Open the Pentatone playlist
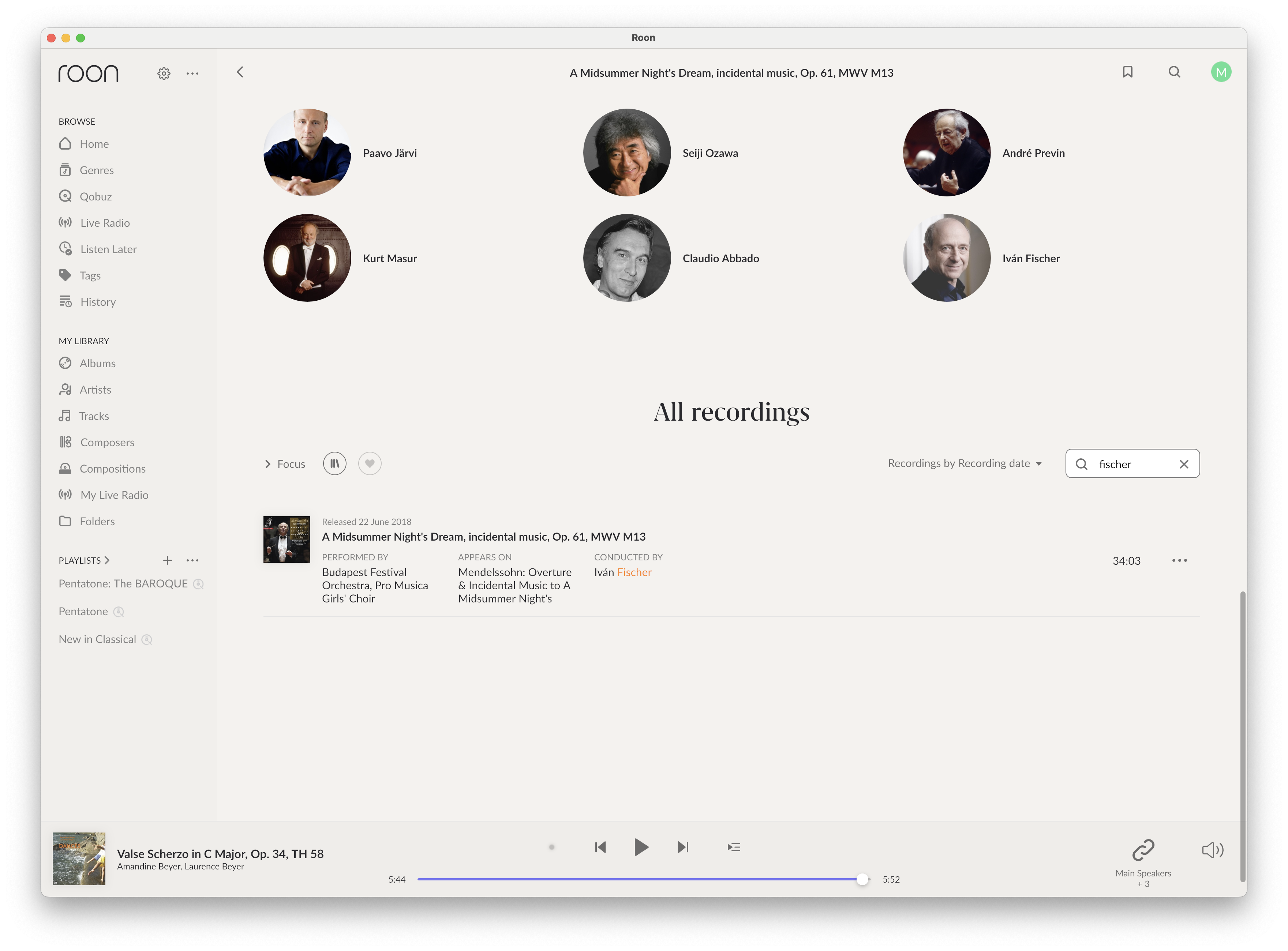This screenshot has height=951, width=1288. pos(83,611)
